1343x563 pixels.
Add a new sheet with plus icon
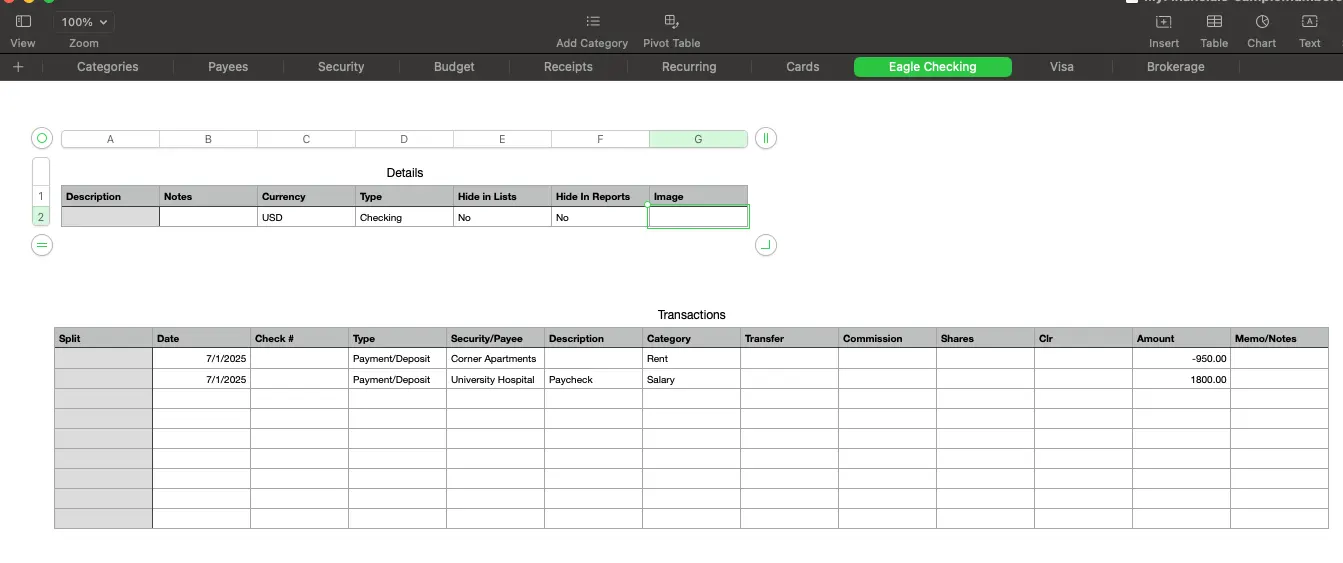(x=18, y=67)
